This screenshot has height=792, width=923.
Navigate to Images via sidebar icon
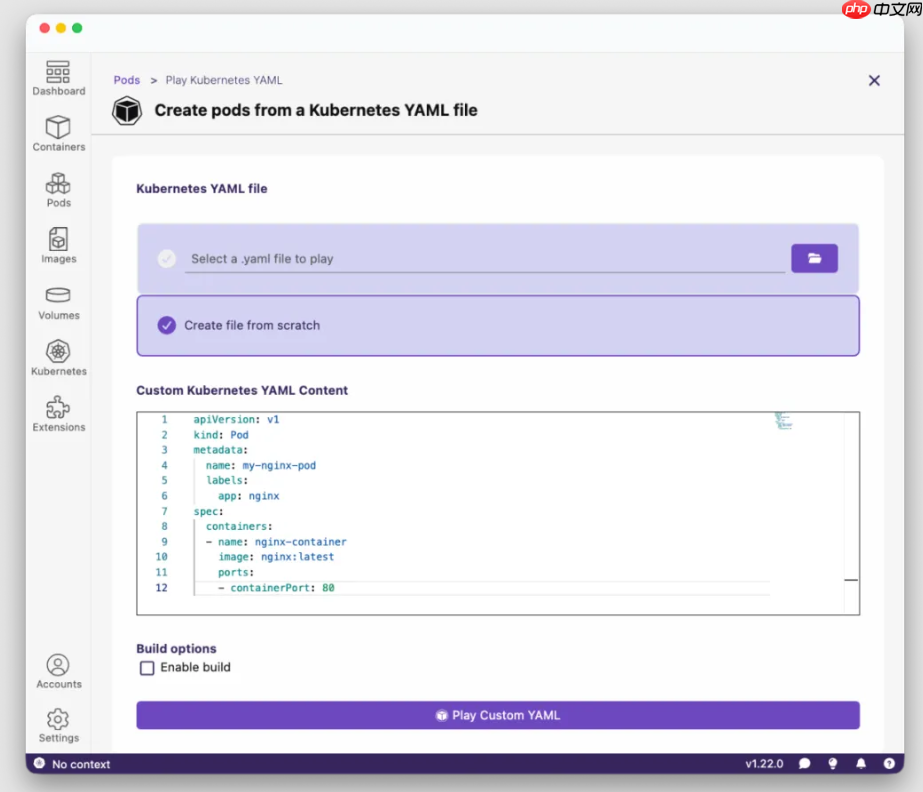point(58,246)
